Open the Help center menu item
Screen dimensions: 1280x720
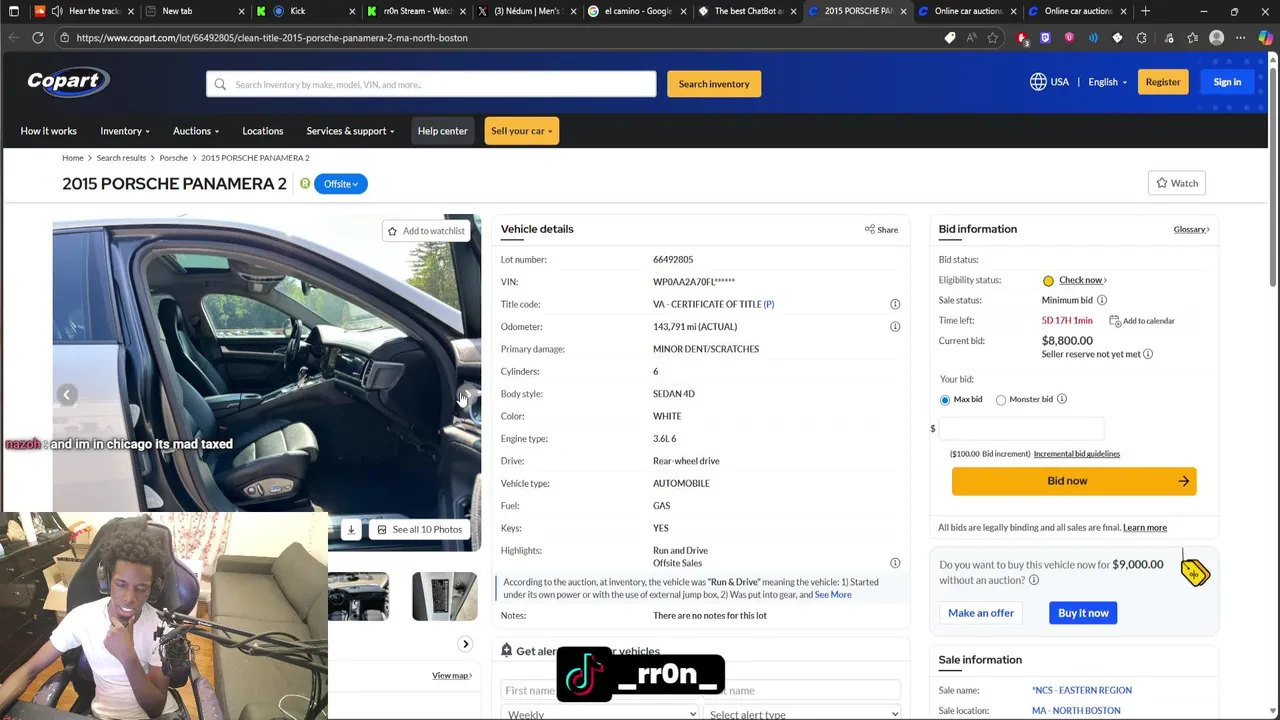[x=442, y=131]
